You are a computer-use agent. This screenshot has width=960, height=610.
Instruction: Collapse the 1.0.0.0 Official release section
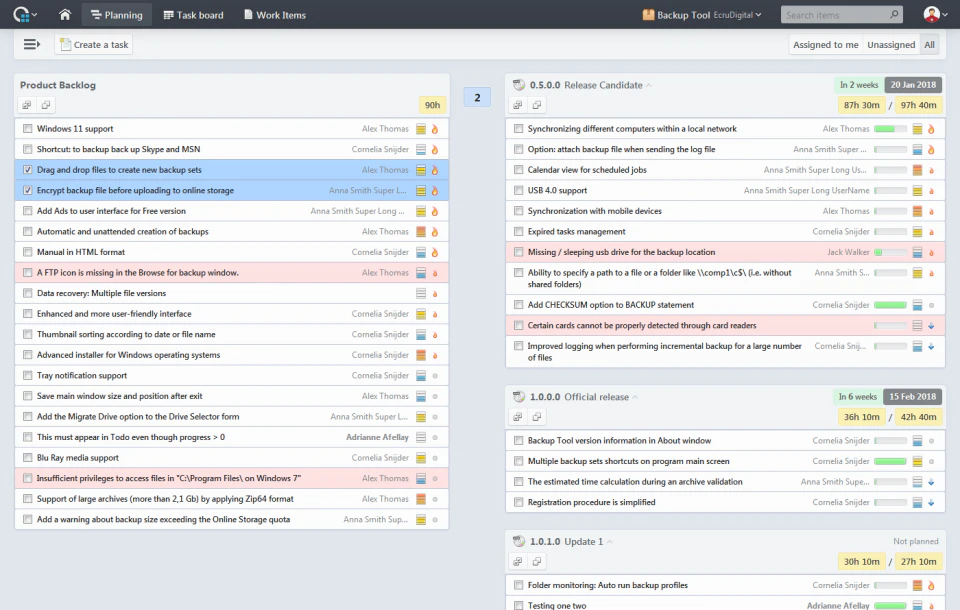(635, 397)
